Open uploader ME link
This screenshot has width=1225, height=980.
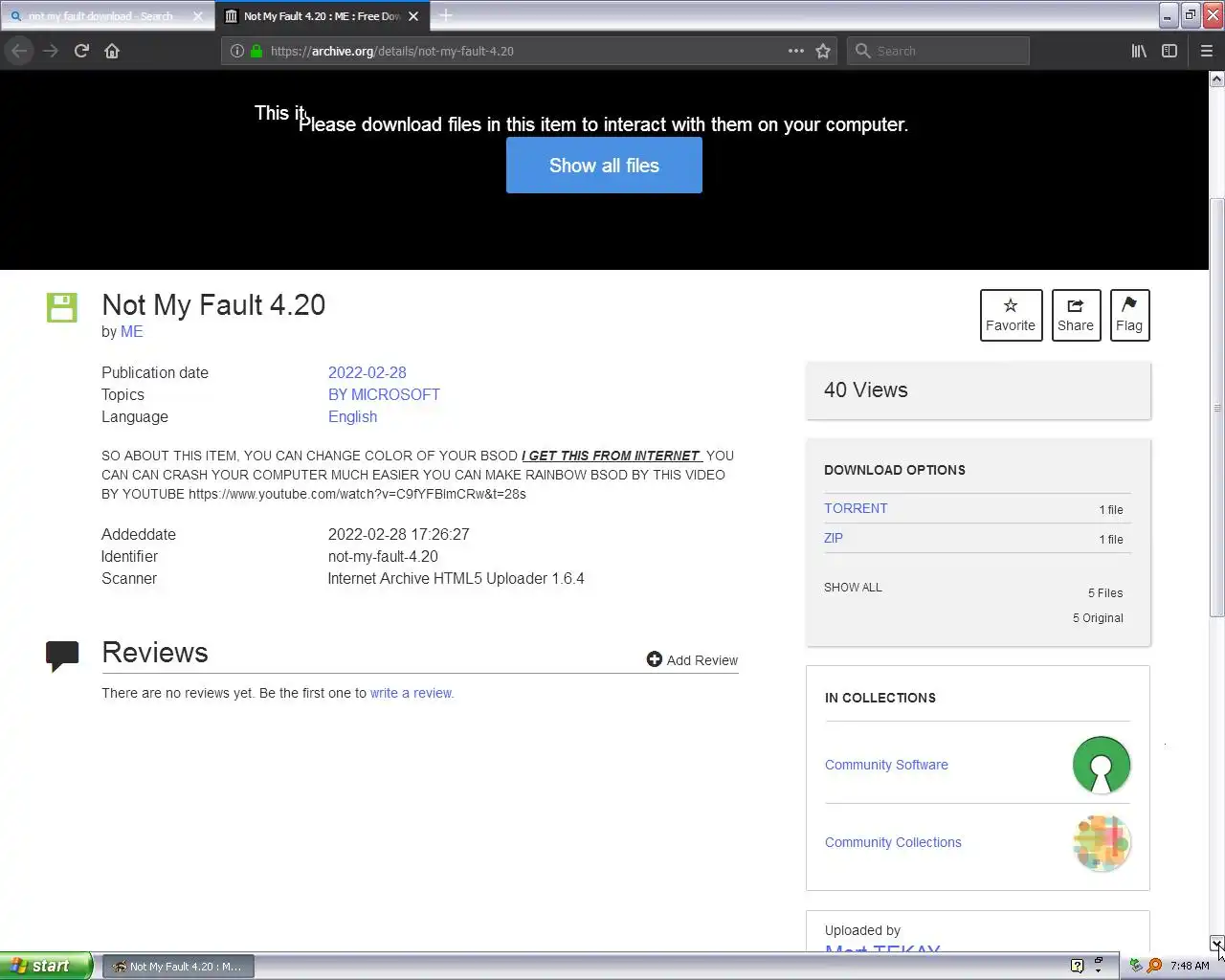pyautogui.click(x=132, y=331)
